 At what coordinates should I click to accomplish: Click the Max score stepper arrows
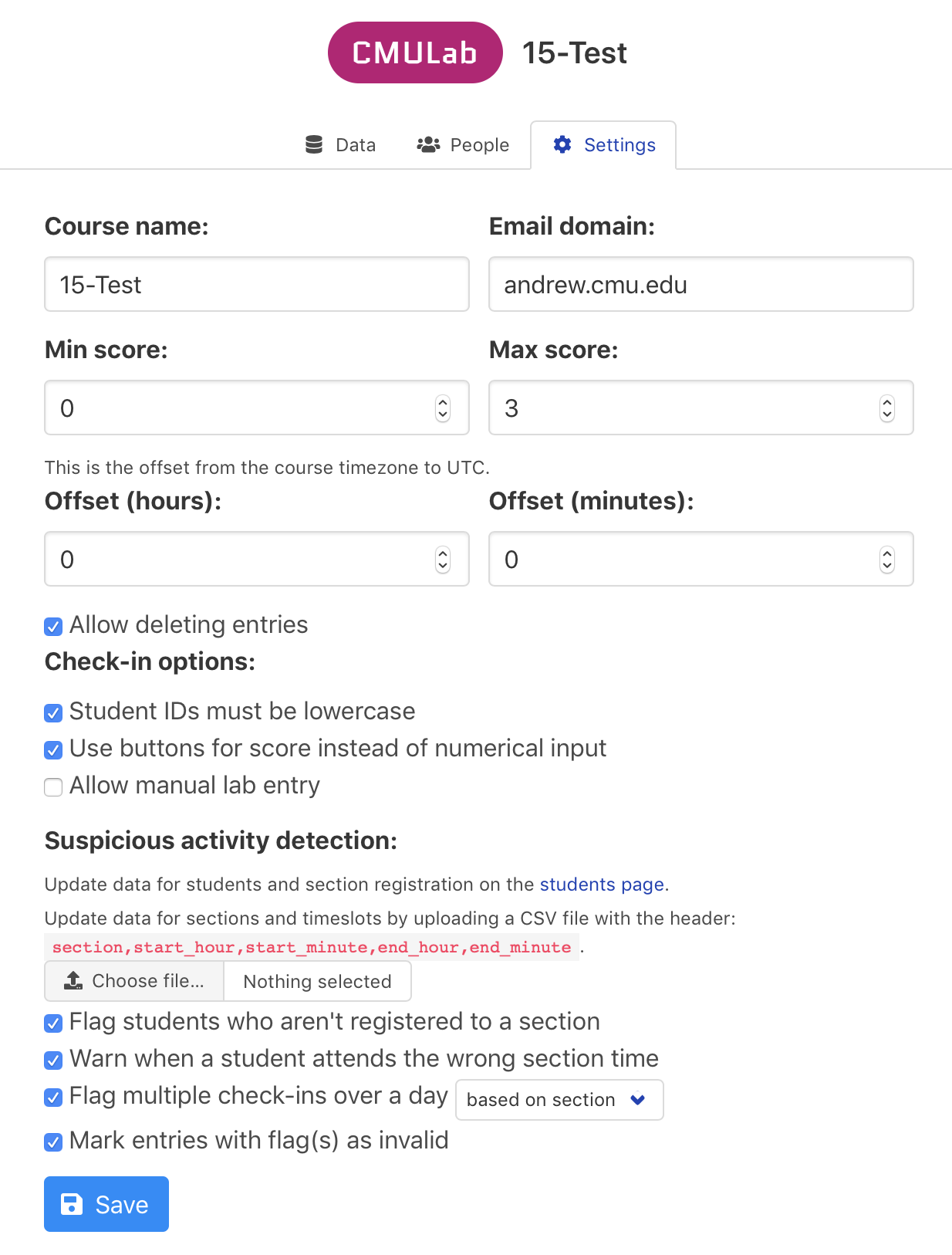click(x=887, y=408)
